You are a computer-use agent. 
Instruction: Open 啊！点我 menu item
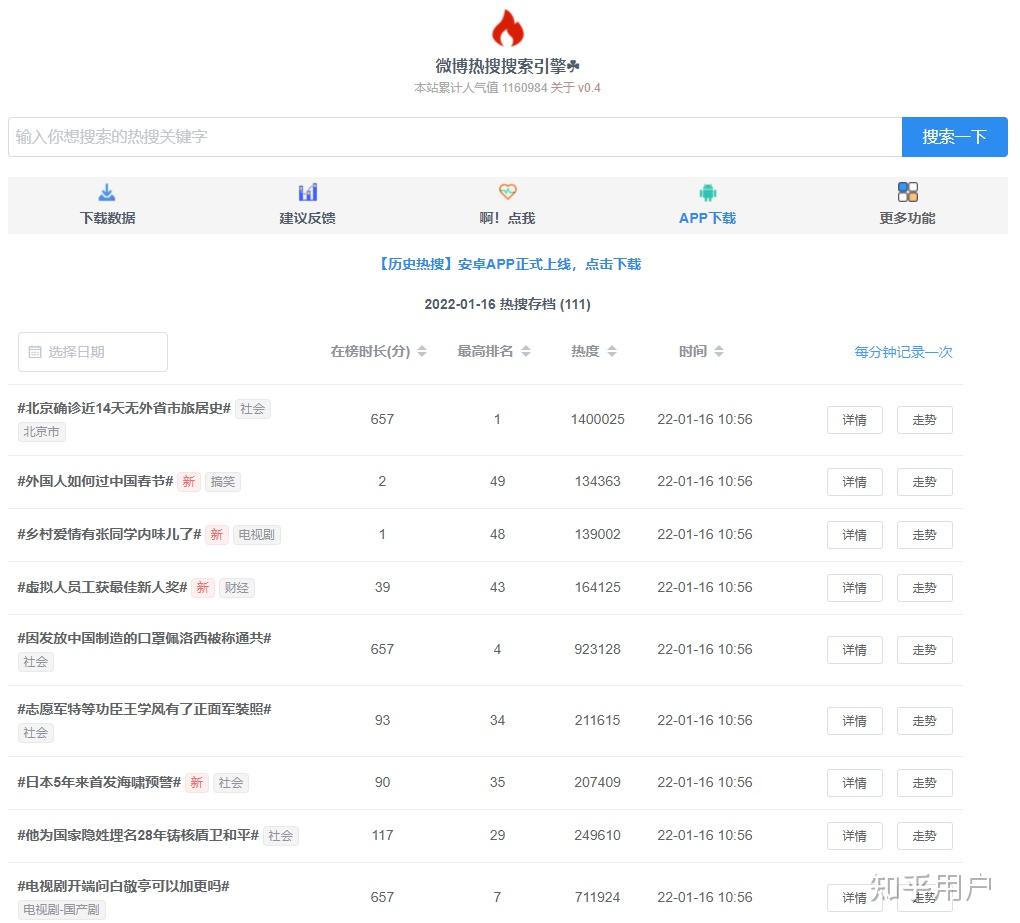click(507, 205)
